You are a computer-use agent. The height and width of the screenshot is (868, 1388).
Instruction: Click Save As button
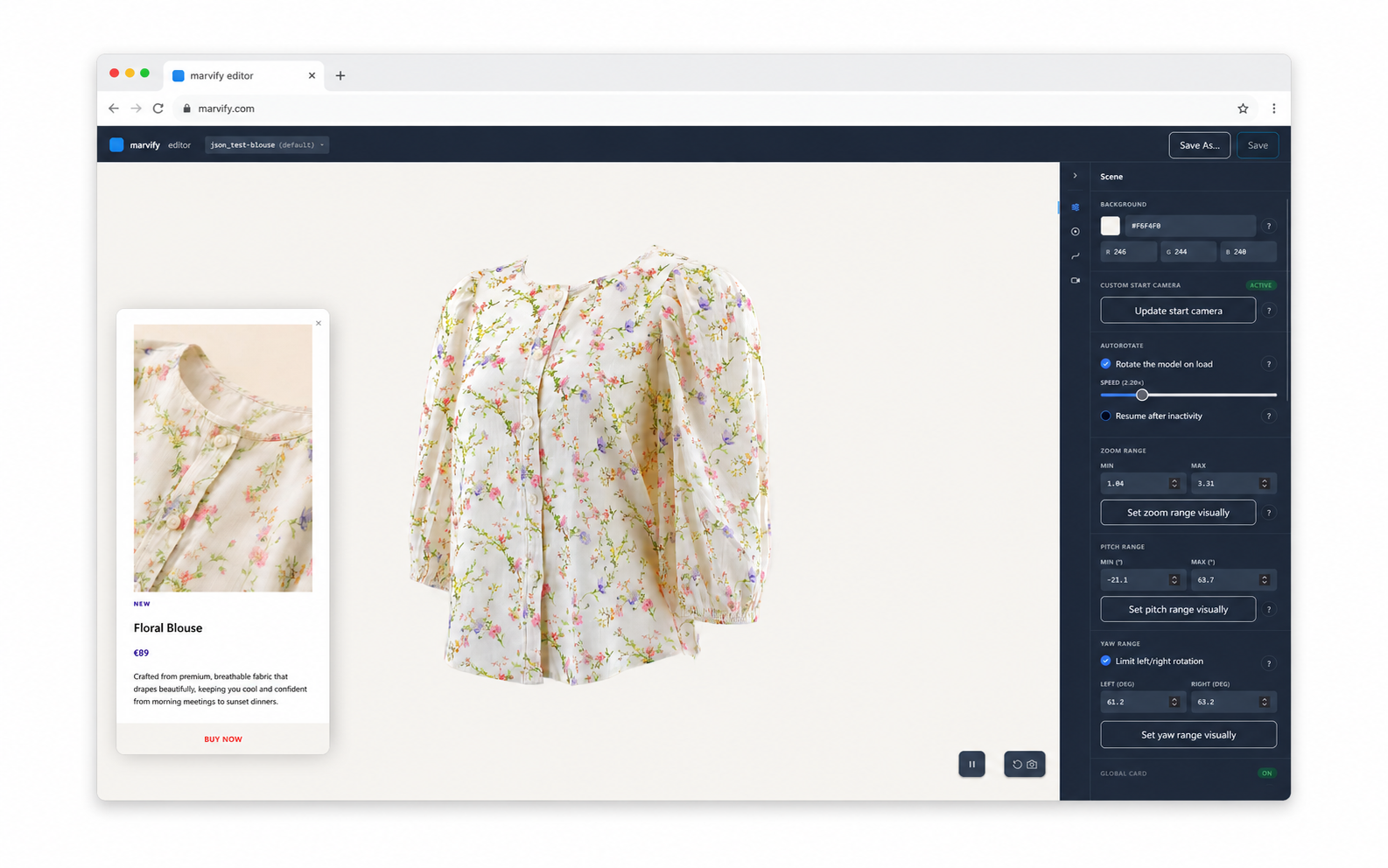[1199, 145]
